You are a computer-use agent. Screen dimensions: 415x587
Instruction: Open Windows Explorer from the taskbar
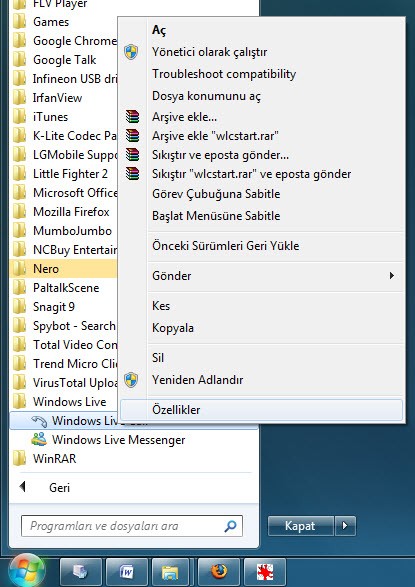click(170, 572)
